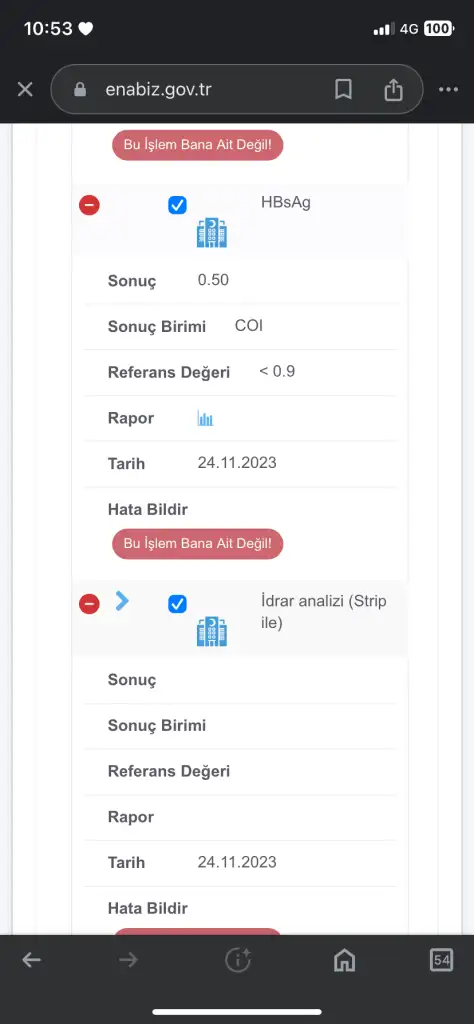Screen dimensions: 474x1024
Task: Open the AI info assistant icon
Action: coord(238,959)
